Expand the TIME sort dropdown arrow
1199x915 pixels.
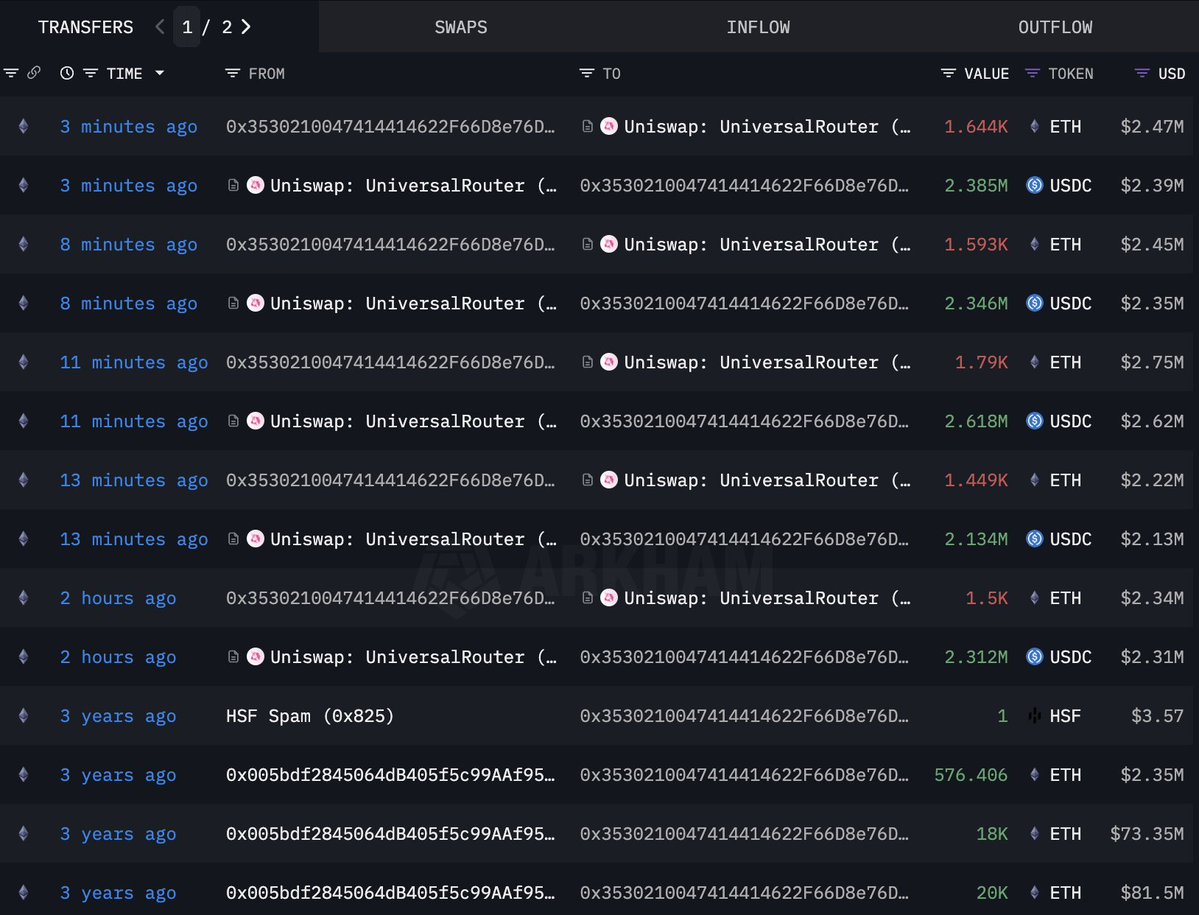tap(159, 73)
